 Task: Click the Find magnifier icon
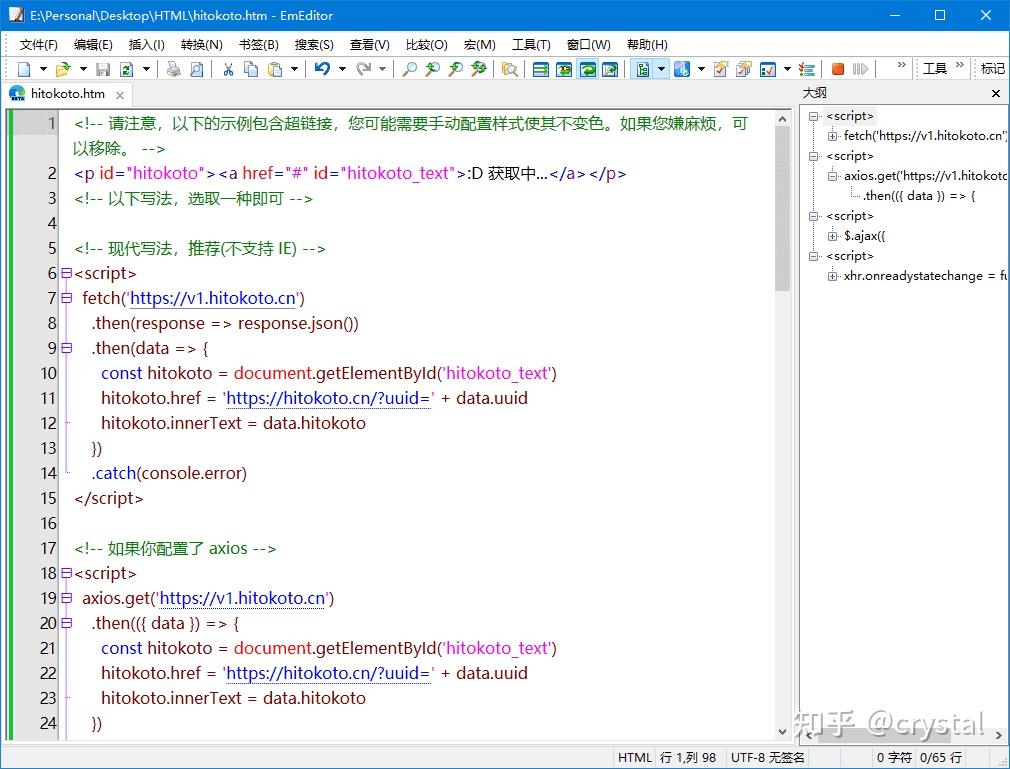point(409,69)
